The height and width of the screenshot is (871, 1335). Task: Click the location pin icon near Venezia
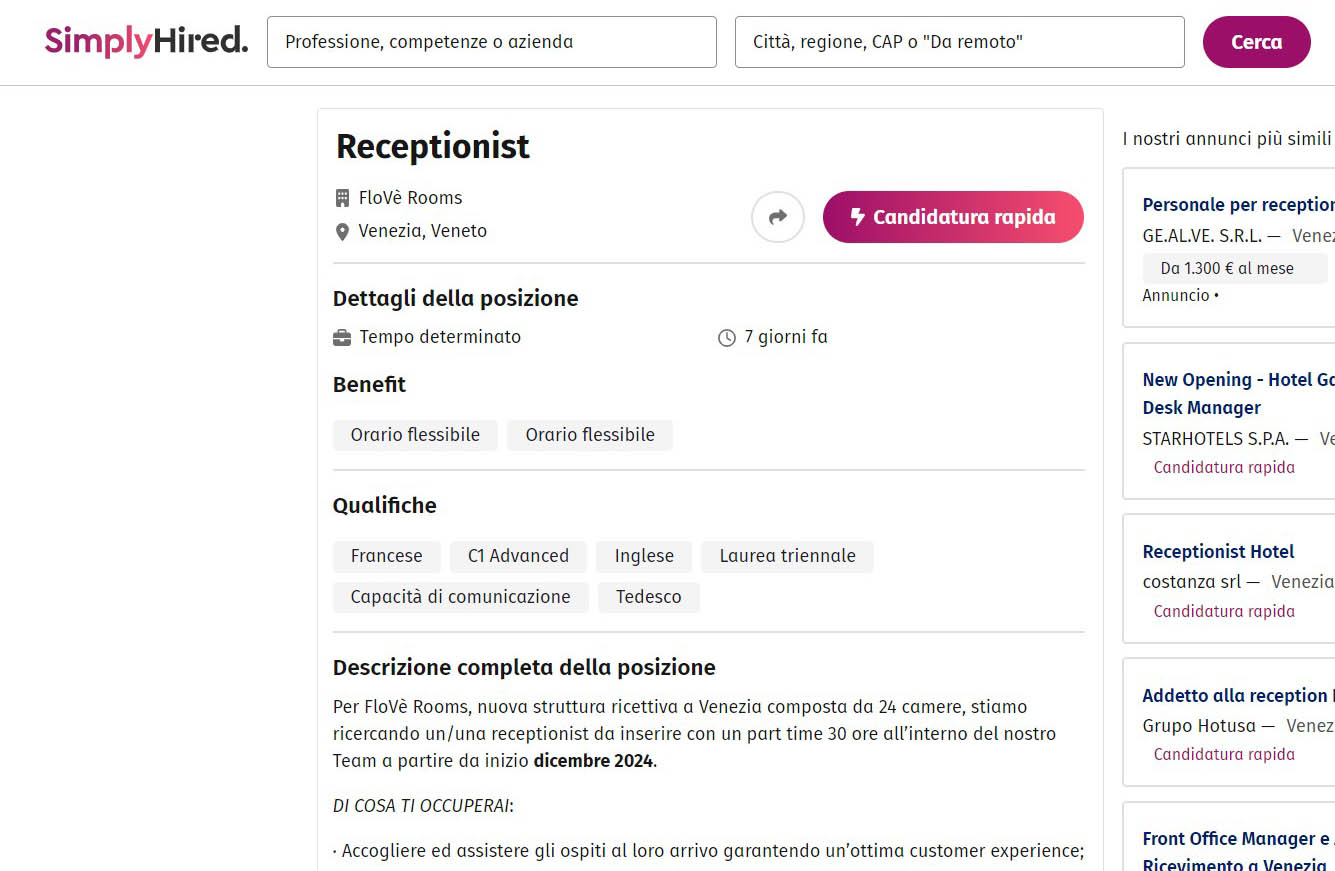pyautogui.click(x=342, y=232)
